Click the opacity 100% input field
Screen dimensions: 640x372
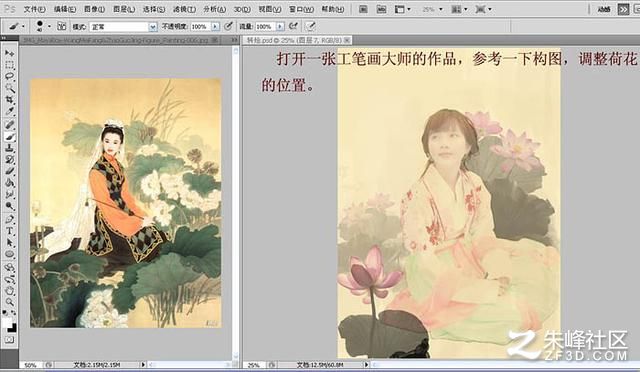(x=200, y=27)
